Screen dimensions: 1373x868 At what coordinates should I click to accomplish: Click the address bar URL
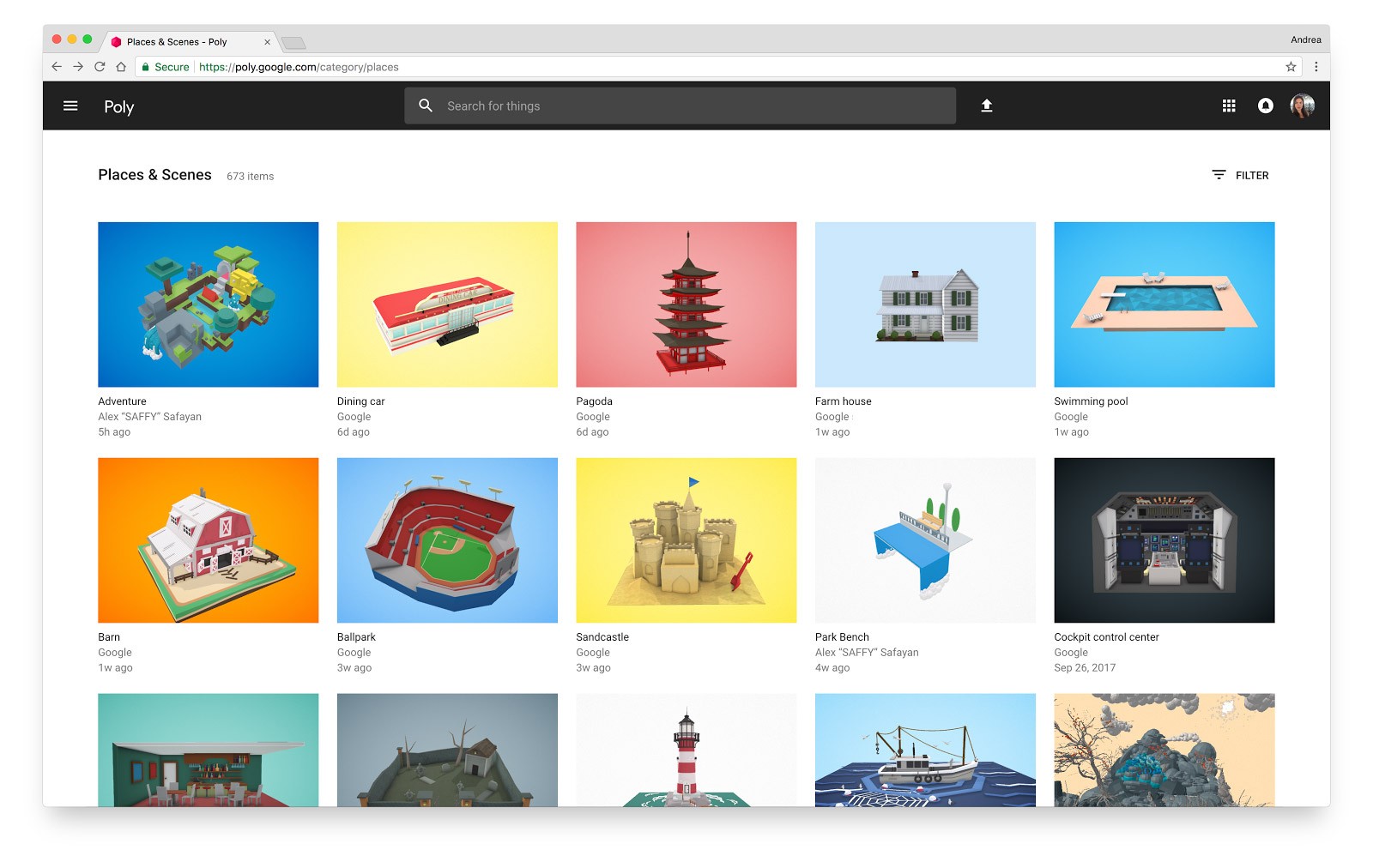(x=299, y=67)
